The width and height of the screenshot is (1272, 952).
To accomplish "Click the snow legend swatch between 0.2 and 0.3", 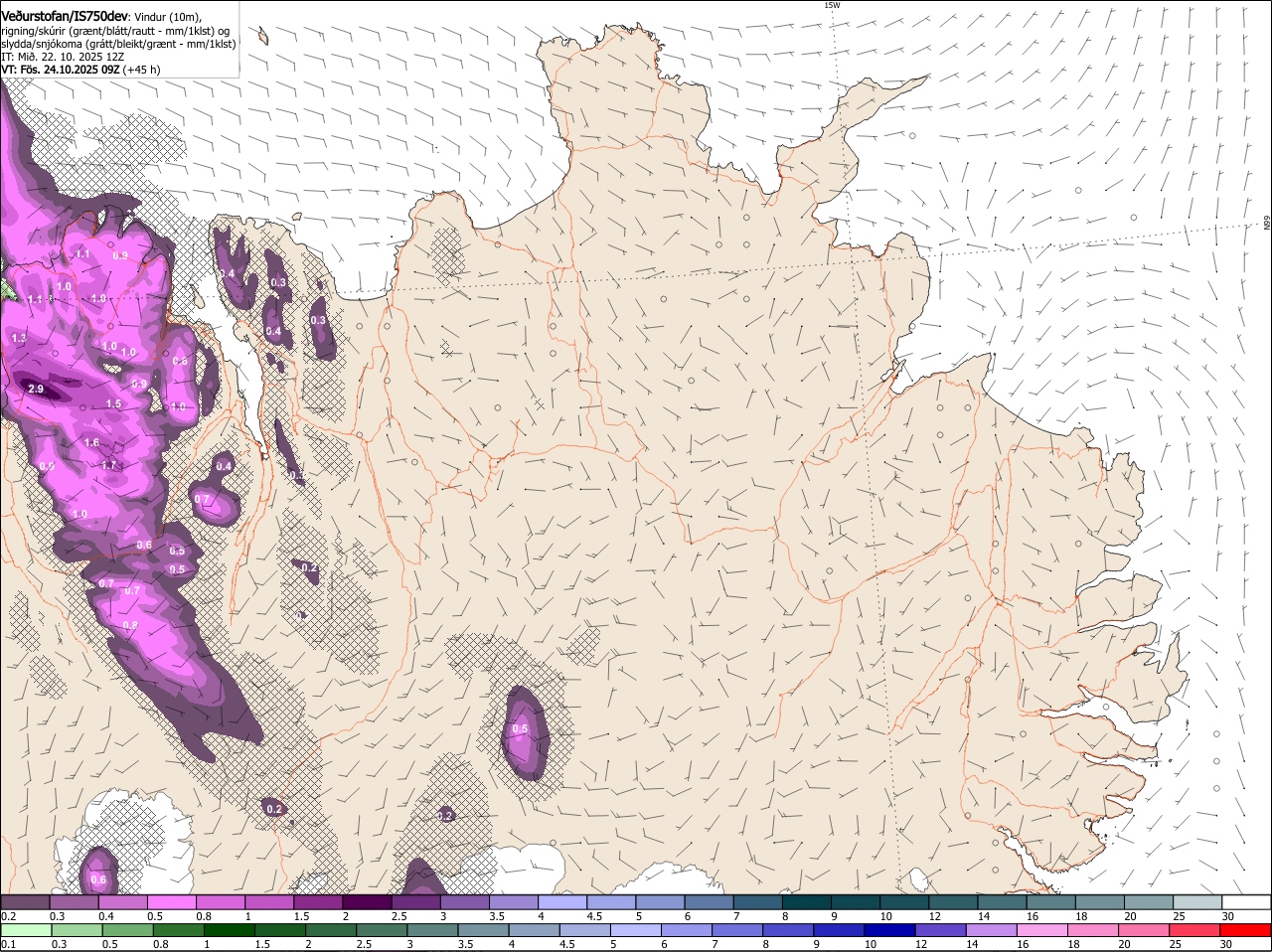I will pos(25,901).
